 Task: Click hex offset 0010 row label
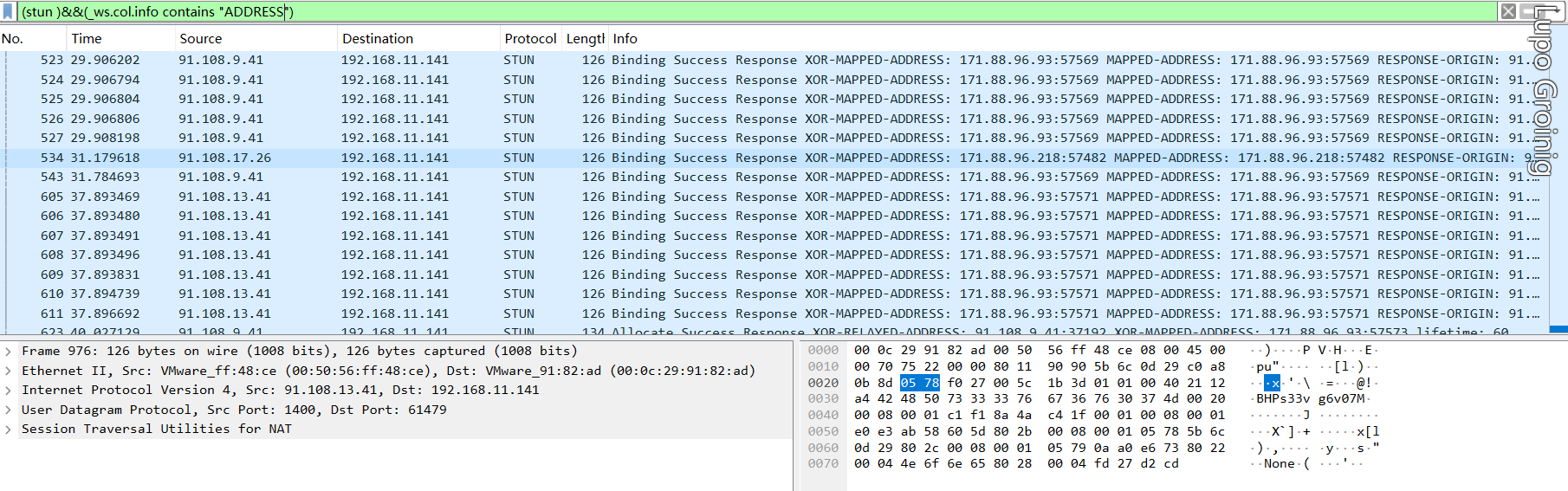coord(823,366)
